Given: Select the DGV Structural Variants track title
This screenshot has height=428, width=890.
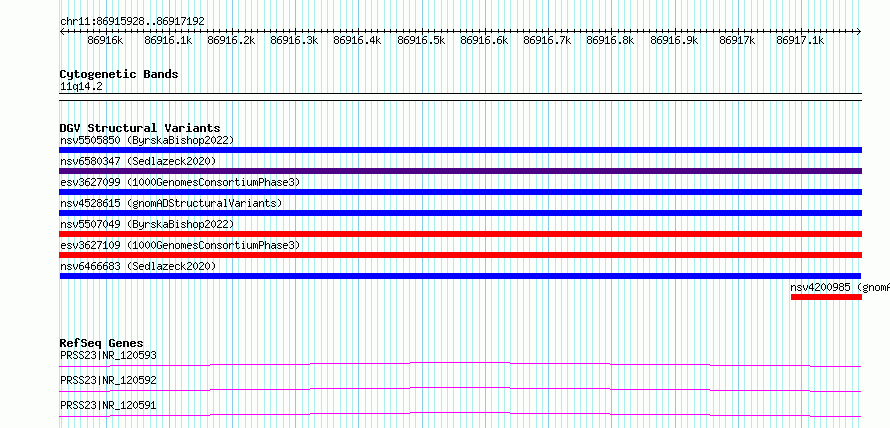Looking at the screenshot, I should click(140, 128).
